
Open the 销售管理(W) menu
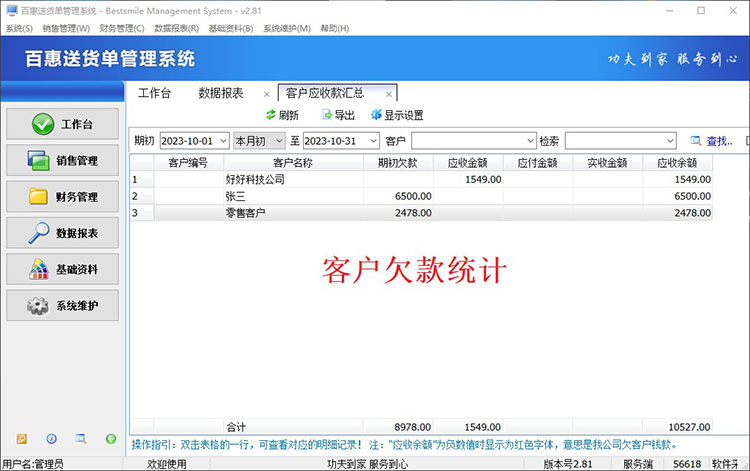point(66,28)
